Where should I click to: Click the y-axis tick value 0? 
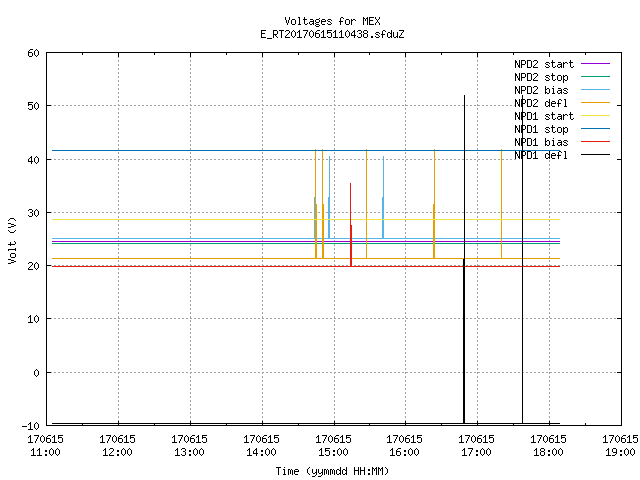(36, 373)
